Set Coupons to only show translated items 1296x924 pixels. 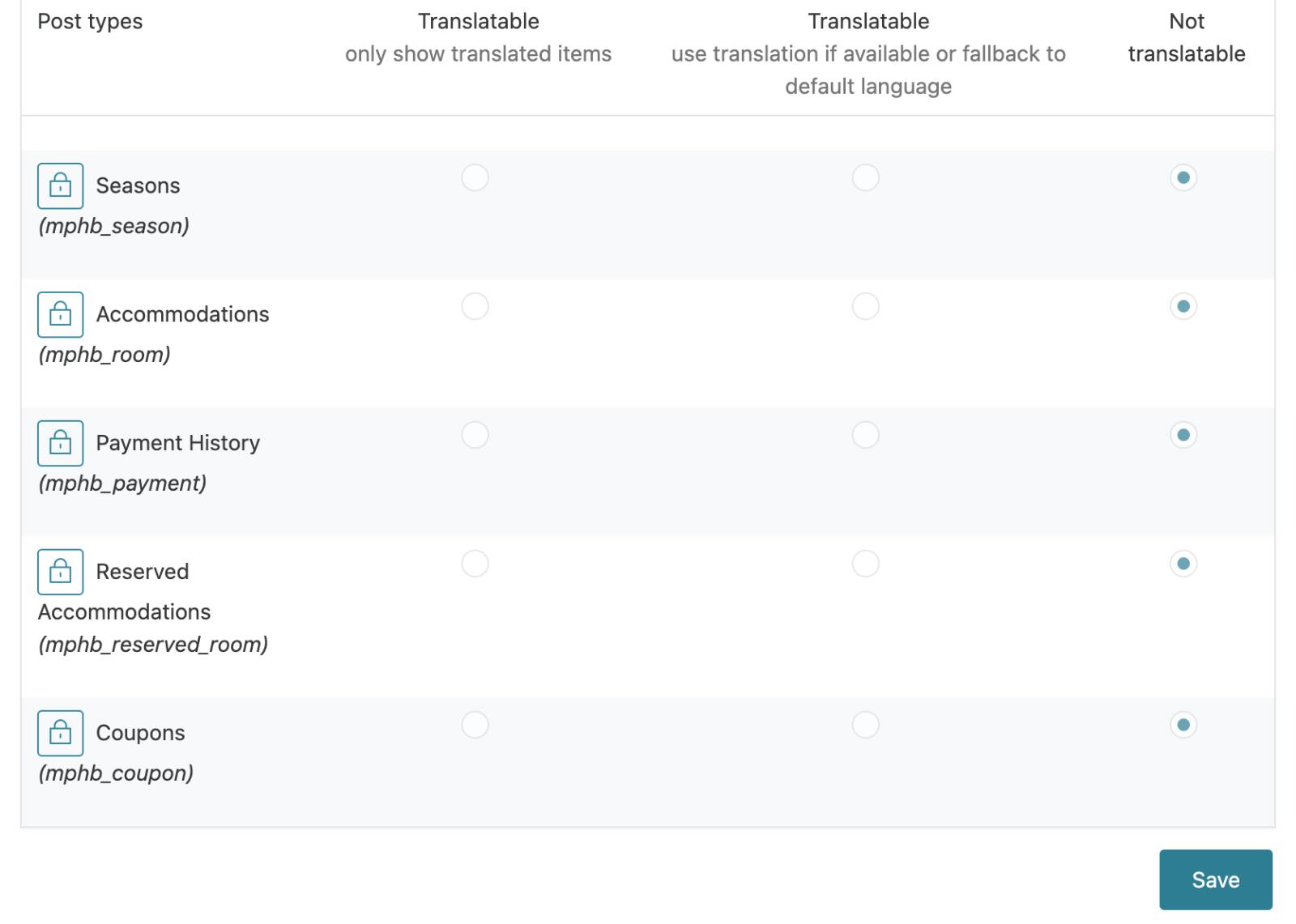[475, 725]
